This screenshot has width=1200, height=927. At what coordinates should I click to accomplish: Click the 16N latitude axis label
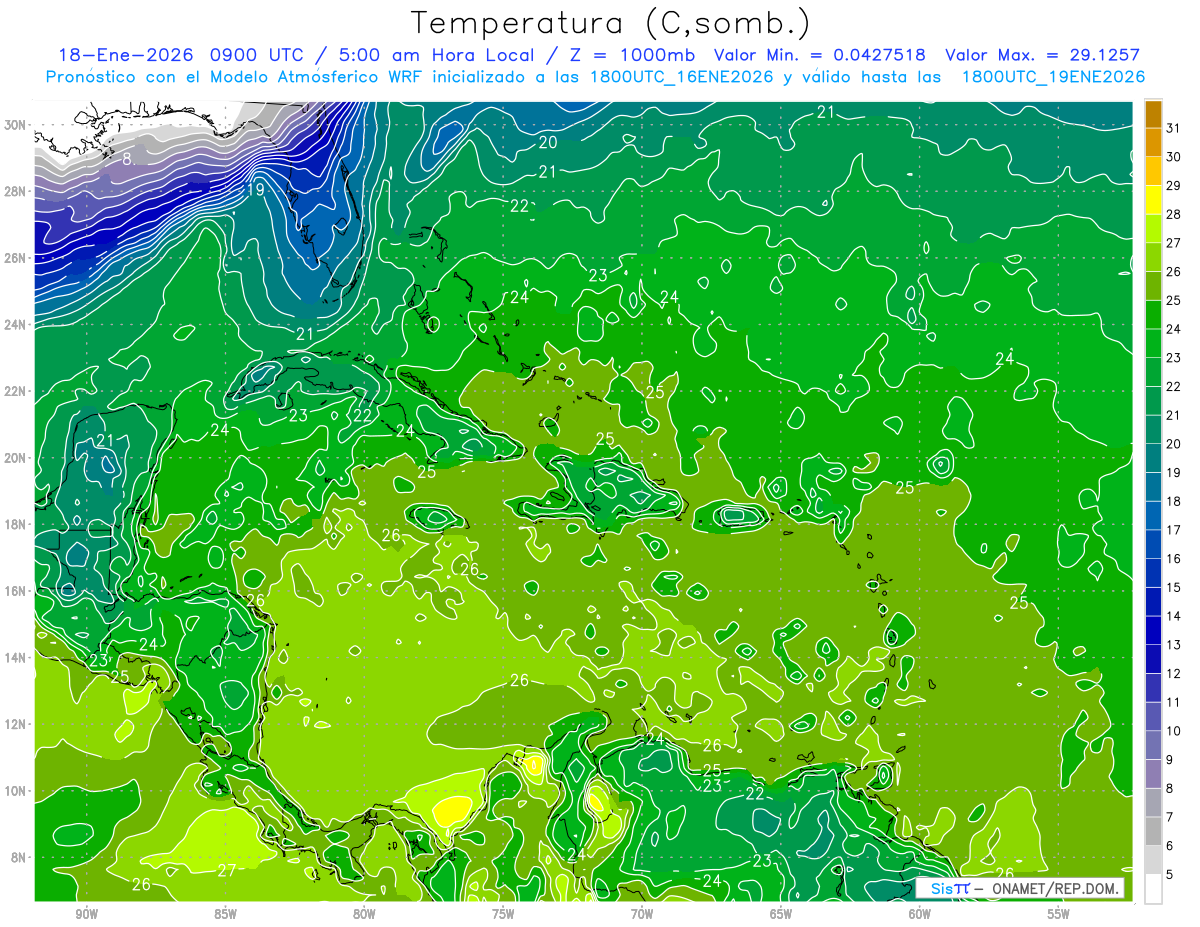16,591
